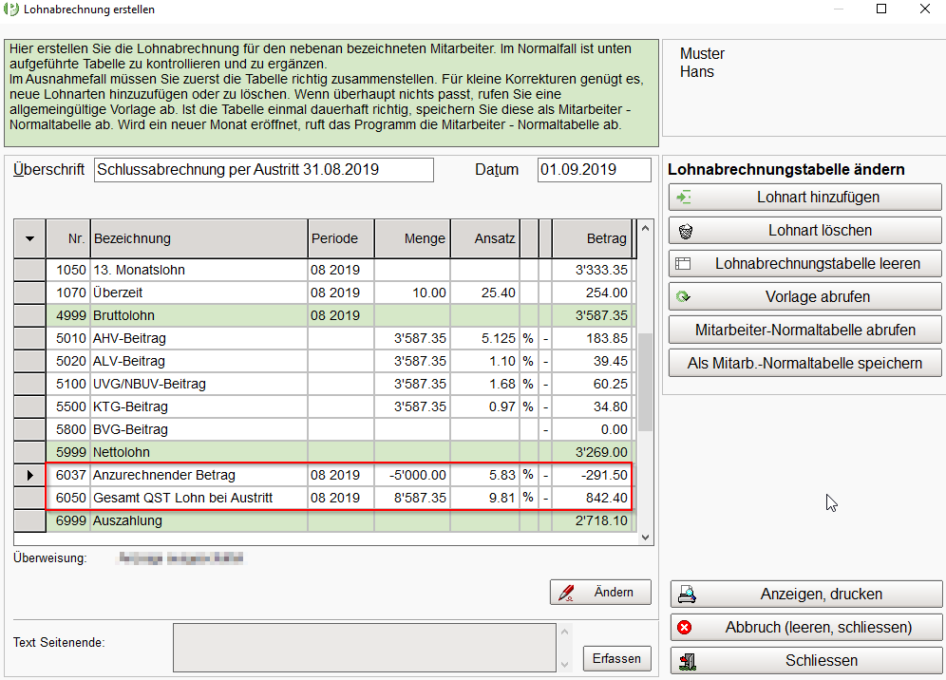Click the Nr. column header
This screenshot has width=946, height=680.
coord(68,238)
